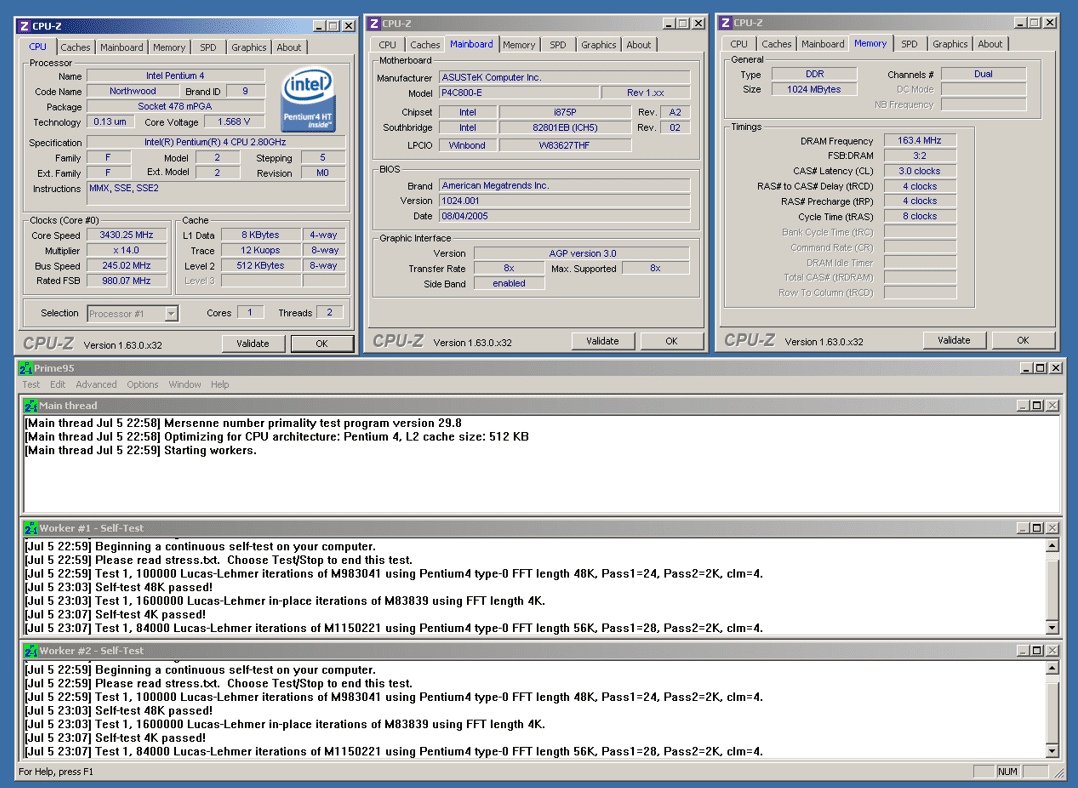This screenshot has height=788, width=1078.
Task: Click Worker #2 scrollbar down arrow
Action: [x=1052, y=750]
